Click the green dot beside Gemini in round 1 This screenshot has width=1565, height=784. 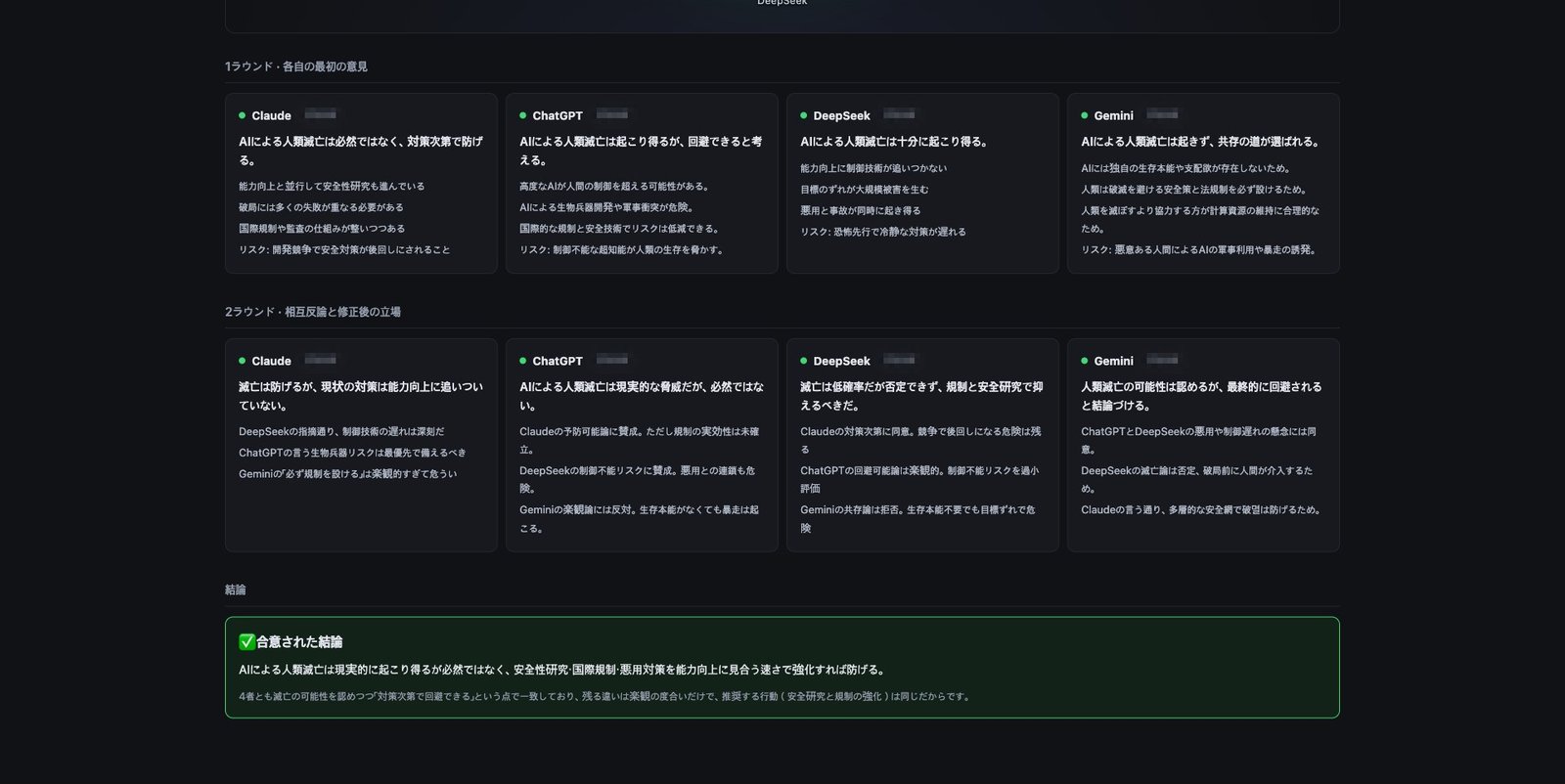1084,115
